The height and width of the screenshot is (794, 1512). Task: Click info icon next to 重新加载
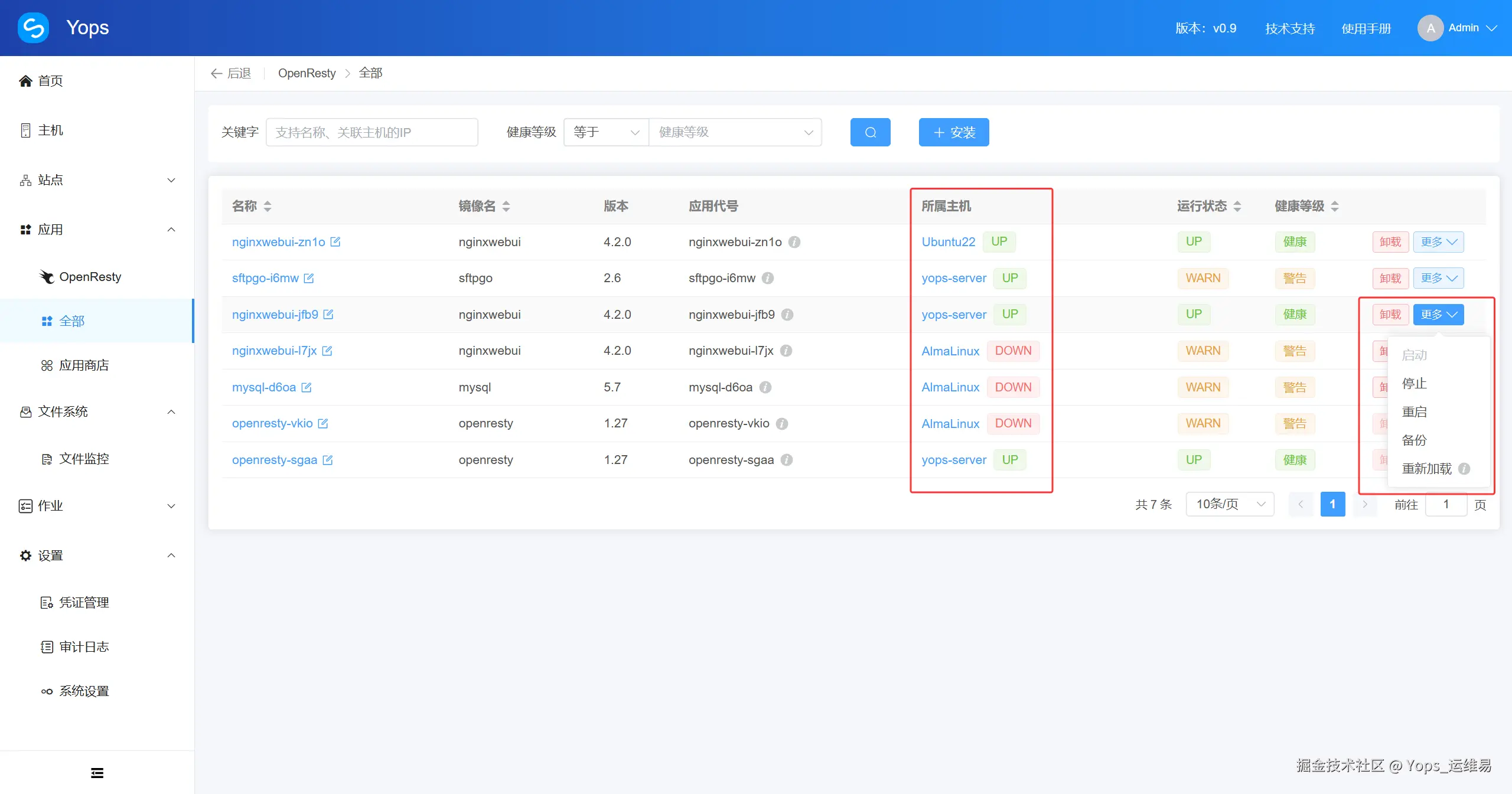click(x=1464, y=469)
